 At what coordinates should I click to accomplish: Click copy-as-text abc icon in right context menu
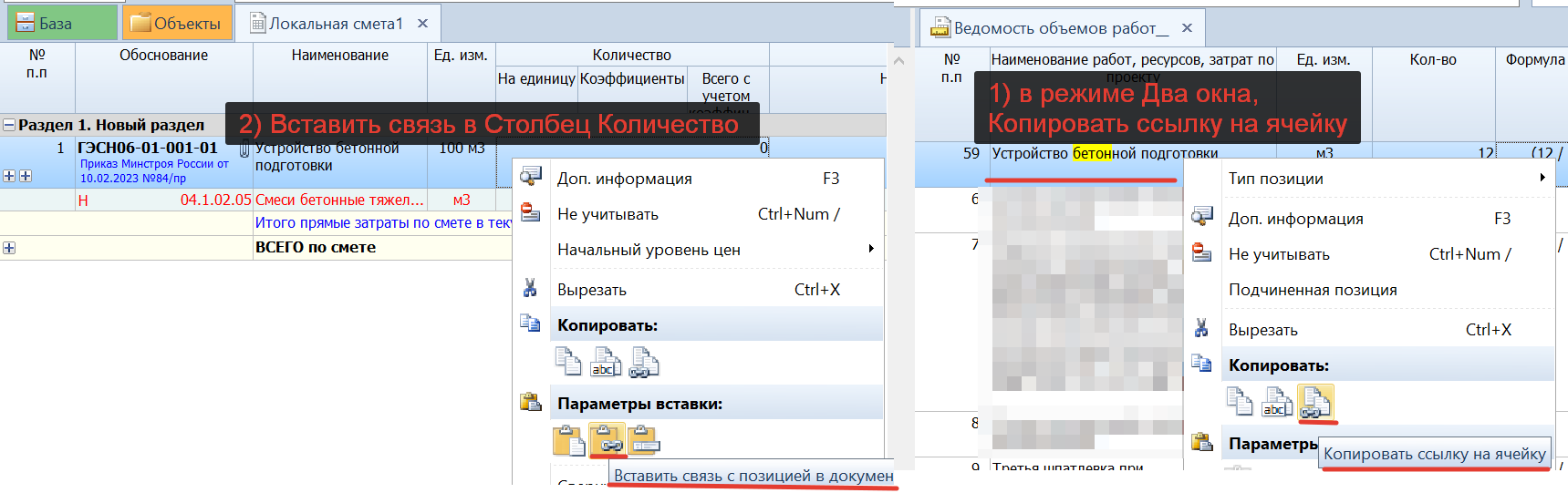(x=1277, y=402)
